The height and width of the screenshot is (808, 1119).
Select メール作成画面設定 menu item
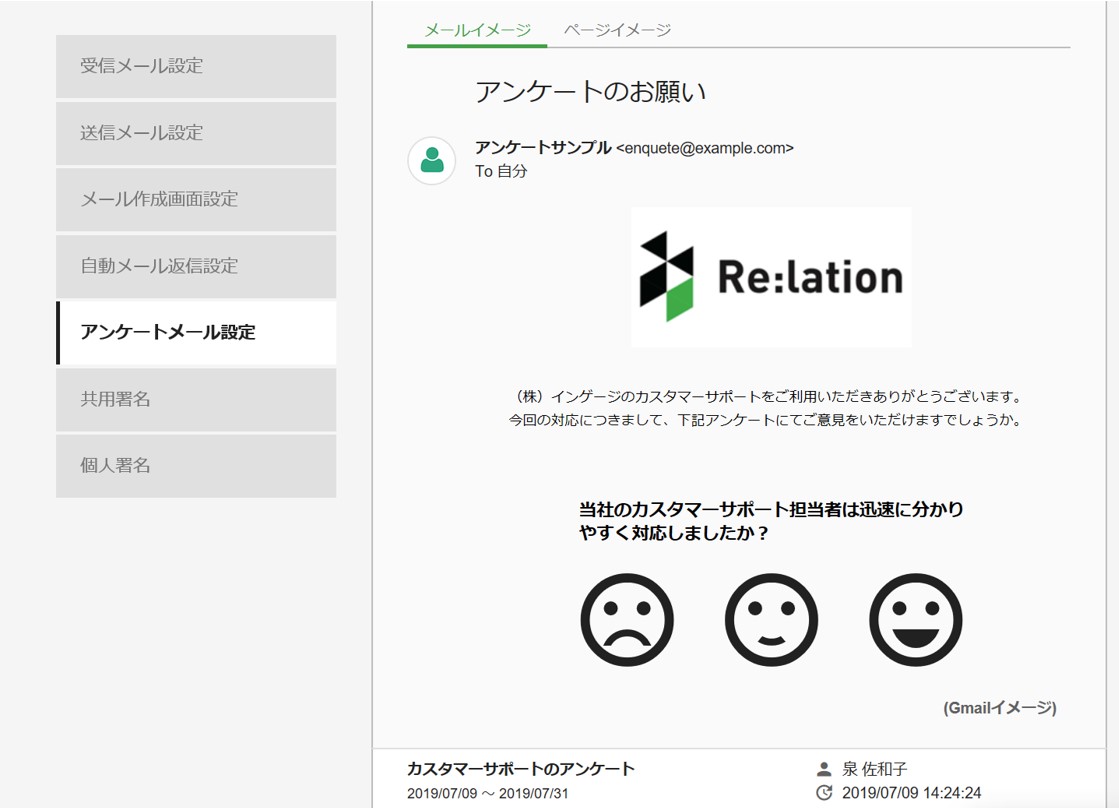pyautogui.click(x=196, y=199)
